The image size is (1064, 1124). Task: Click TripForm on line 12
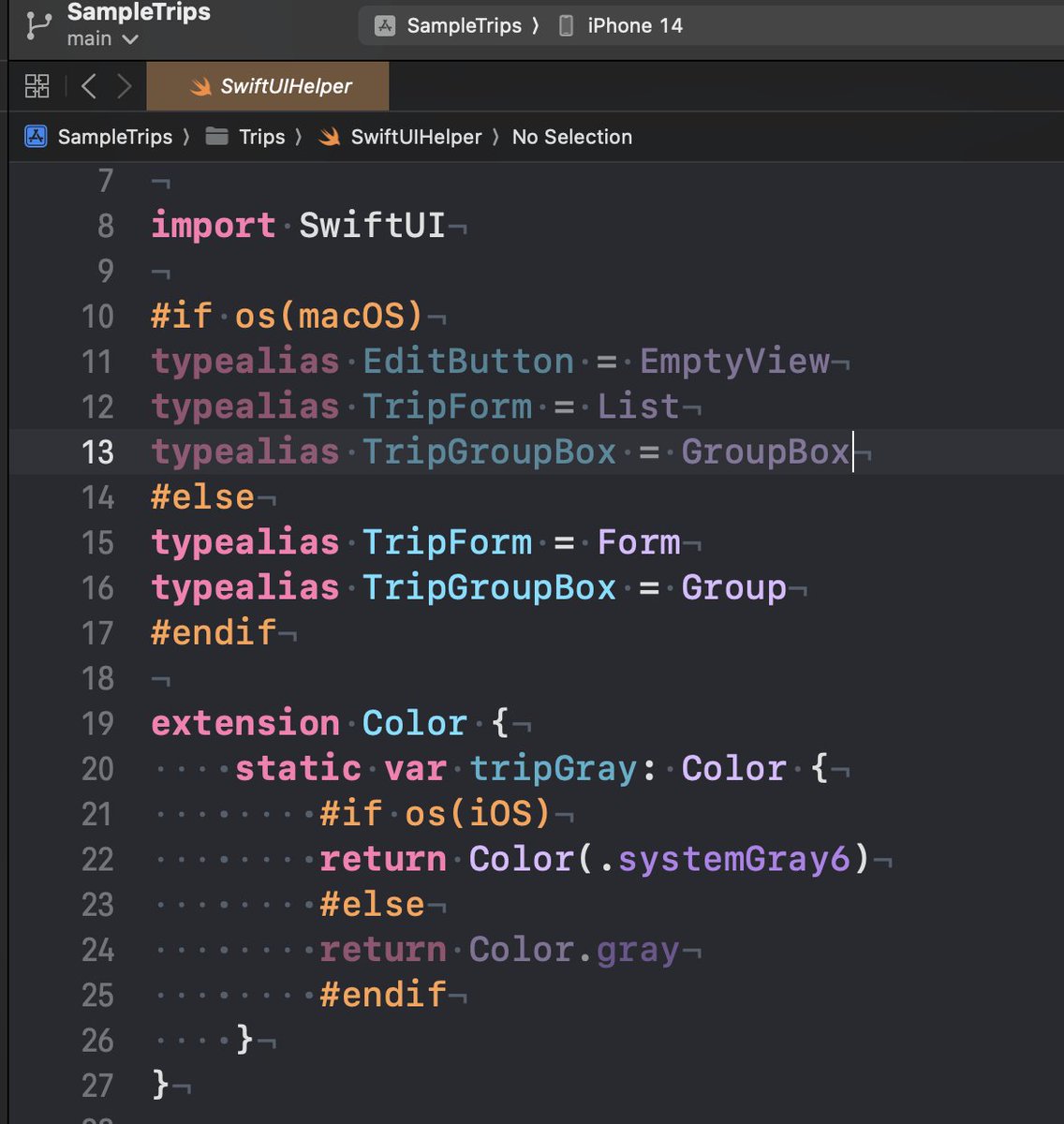point(447,407)
